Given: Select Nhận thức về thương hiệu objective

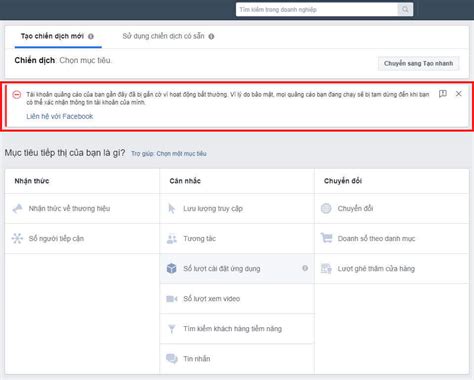Looking at the screenshot, I should click(82, 209).
